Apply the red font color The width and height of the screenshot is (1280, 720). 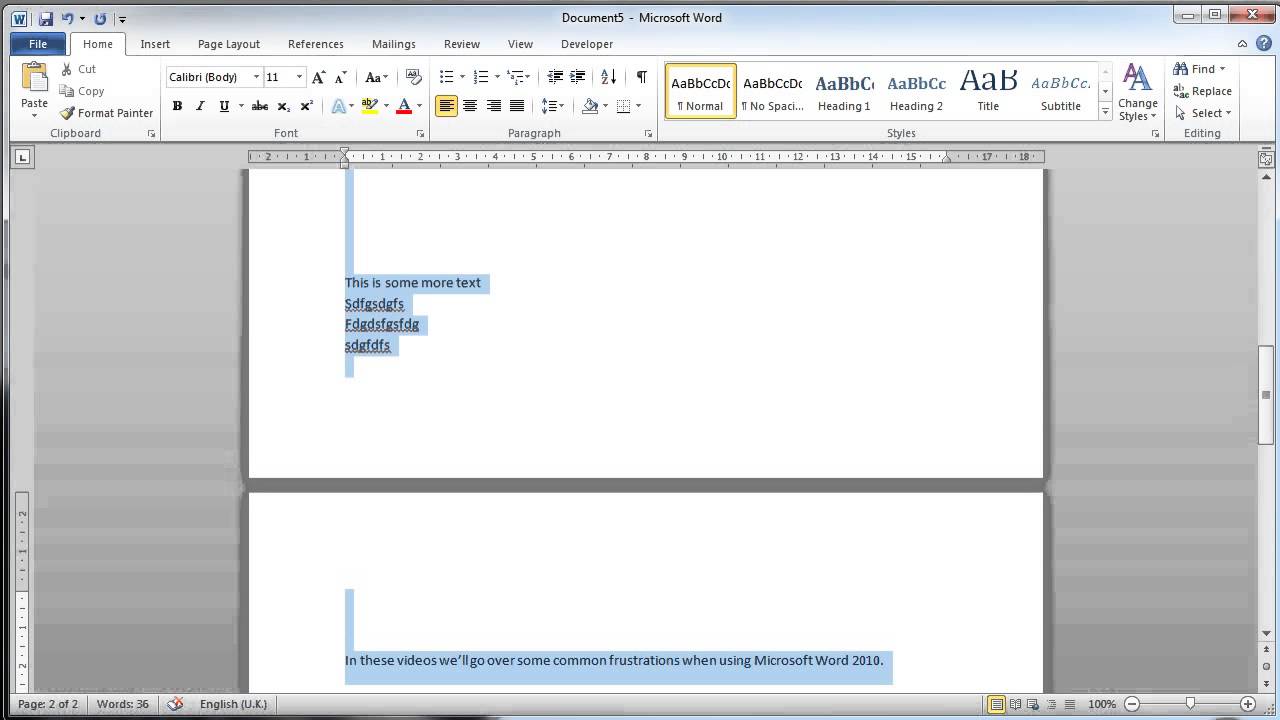pos(404,106)
